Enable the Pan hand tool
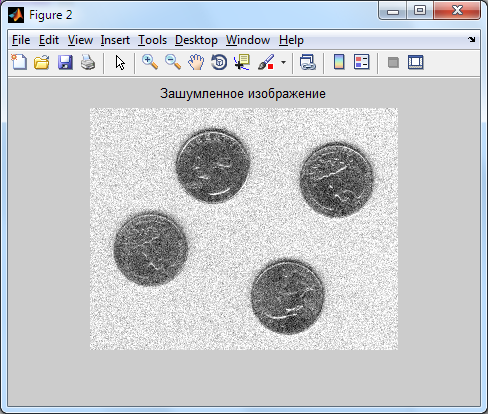 pos(196,62)
